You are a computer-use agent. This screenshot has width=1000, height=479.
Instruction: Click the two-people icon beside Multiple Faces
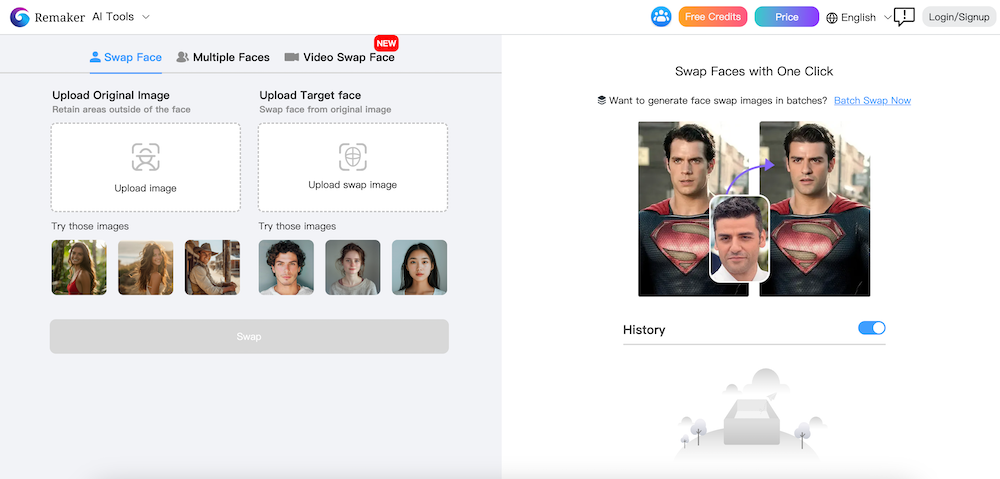pyautogui.click(x=182, y=57)
